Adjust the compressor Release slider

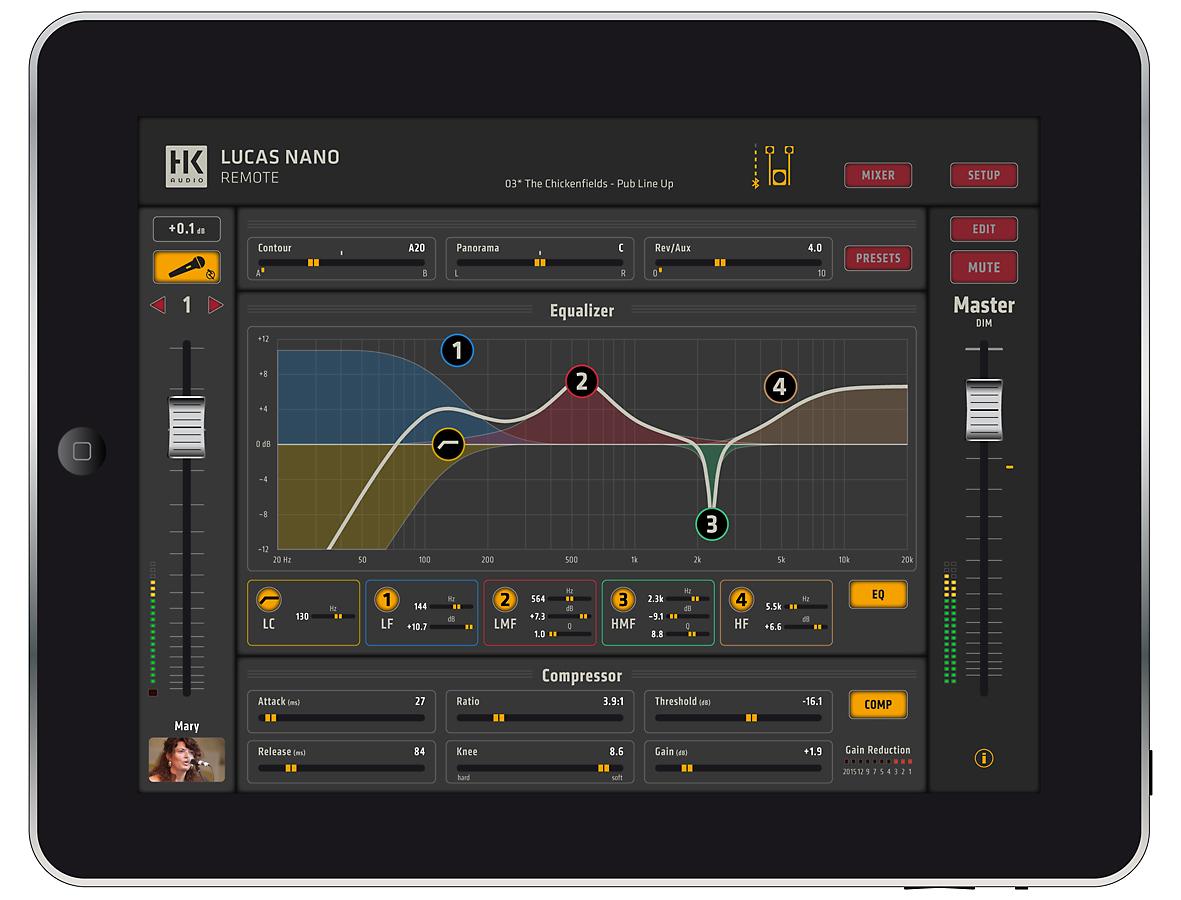[342, 769]
